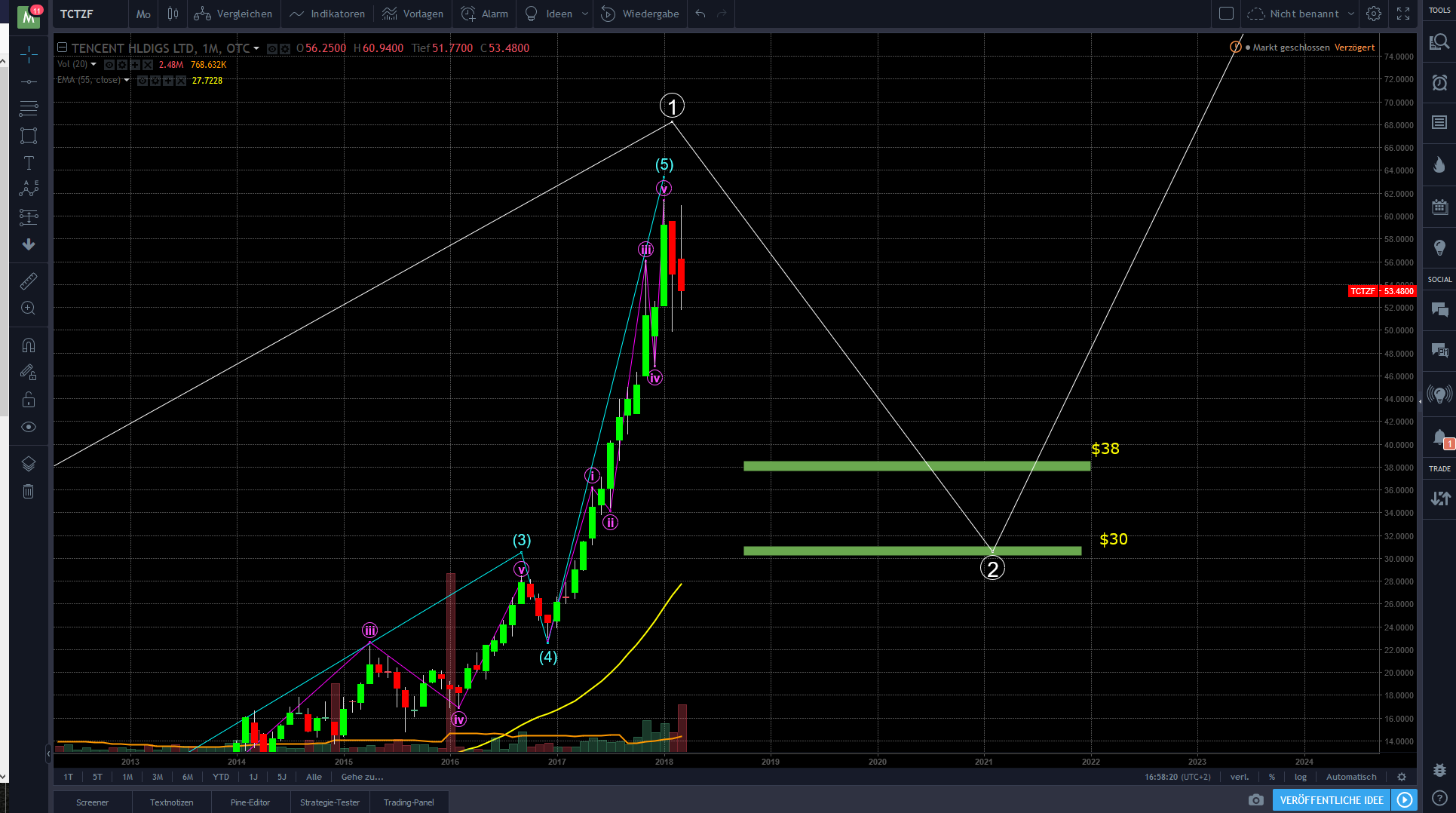Open the ideas lightbulb sidebar panel
Image resolution: width=1456 pixels, height=813 pixels.
point(1439,247)
